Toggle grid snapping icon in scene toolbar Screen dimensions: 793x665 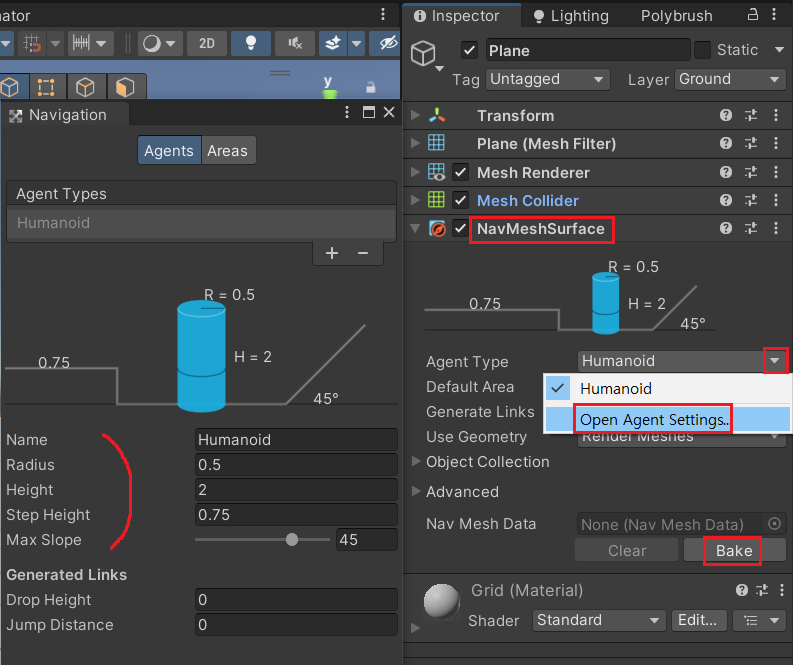click(31, 43)
